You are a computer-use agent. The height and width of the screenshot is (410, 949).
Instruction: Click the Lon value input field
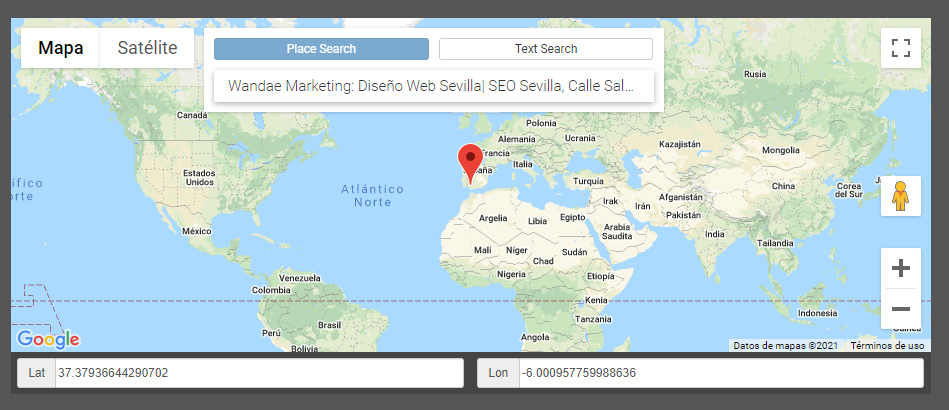pyautogui.click(x=721, y=373)
